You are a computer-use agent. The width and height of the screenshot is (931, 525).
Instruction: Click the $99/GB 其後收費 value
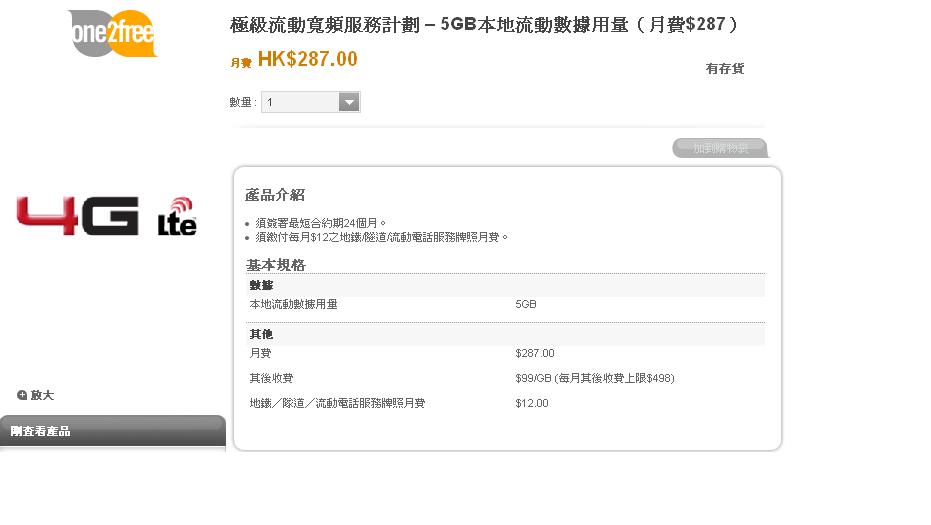(594, 379)
